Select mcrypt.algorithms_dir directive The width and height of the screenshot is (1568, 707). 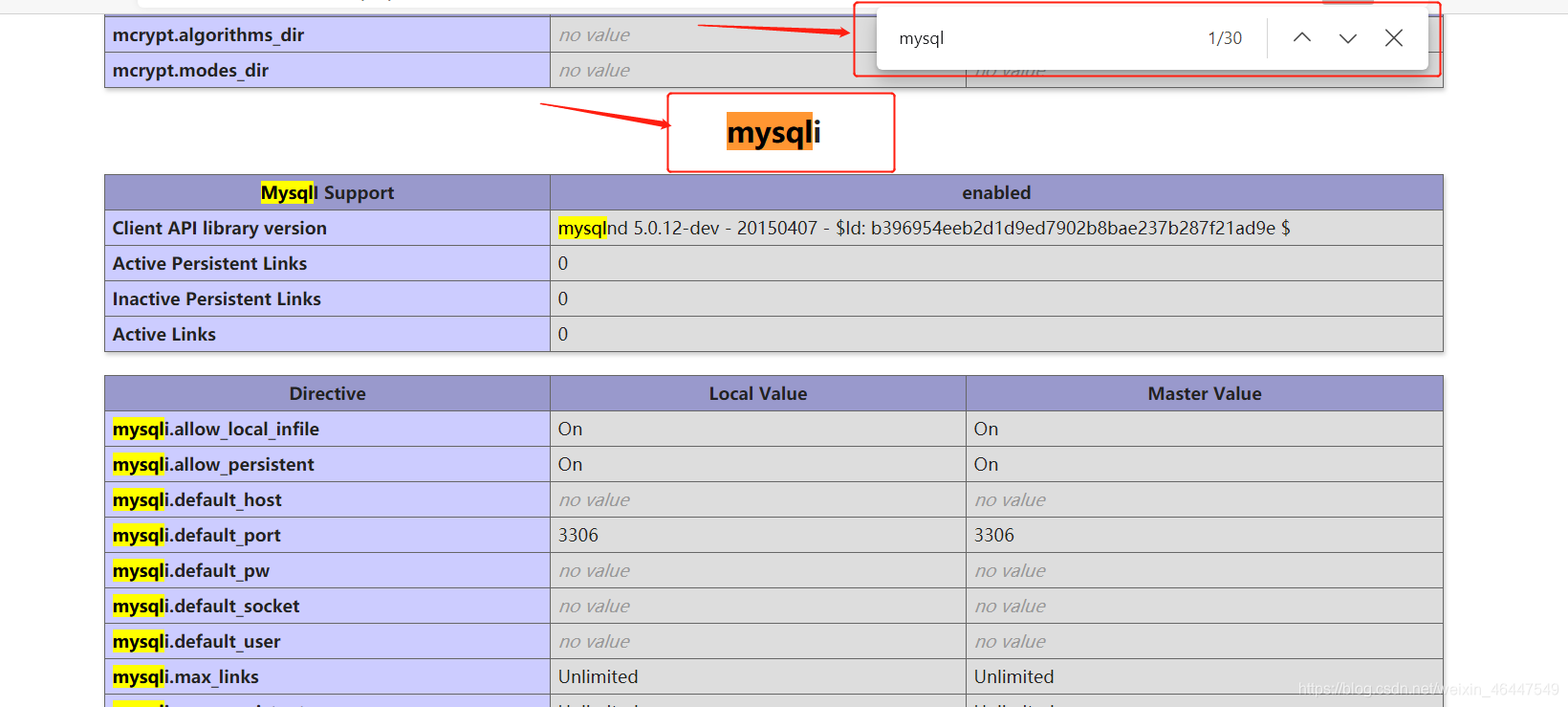(x=208, y=34)
